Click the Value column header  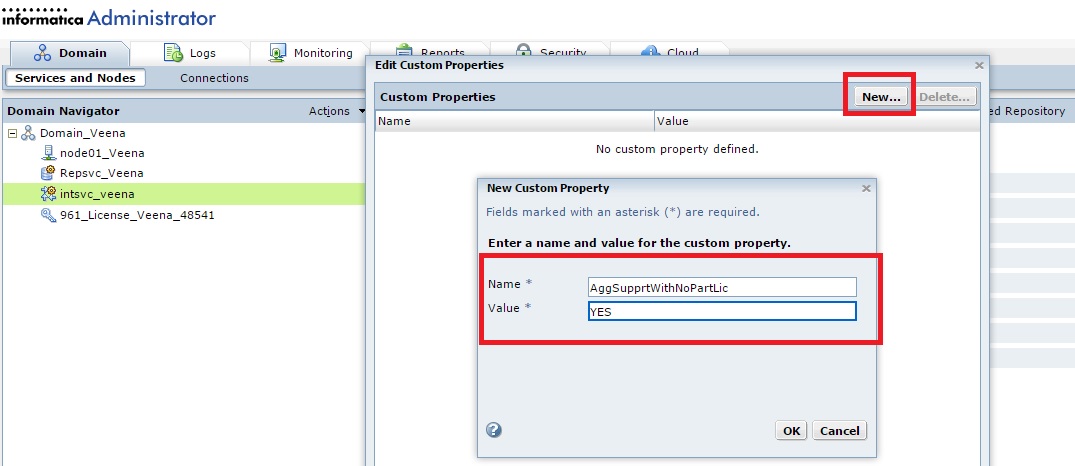click(817, 121)
